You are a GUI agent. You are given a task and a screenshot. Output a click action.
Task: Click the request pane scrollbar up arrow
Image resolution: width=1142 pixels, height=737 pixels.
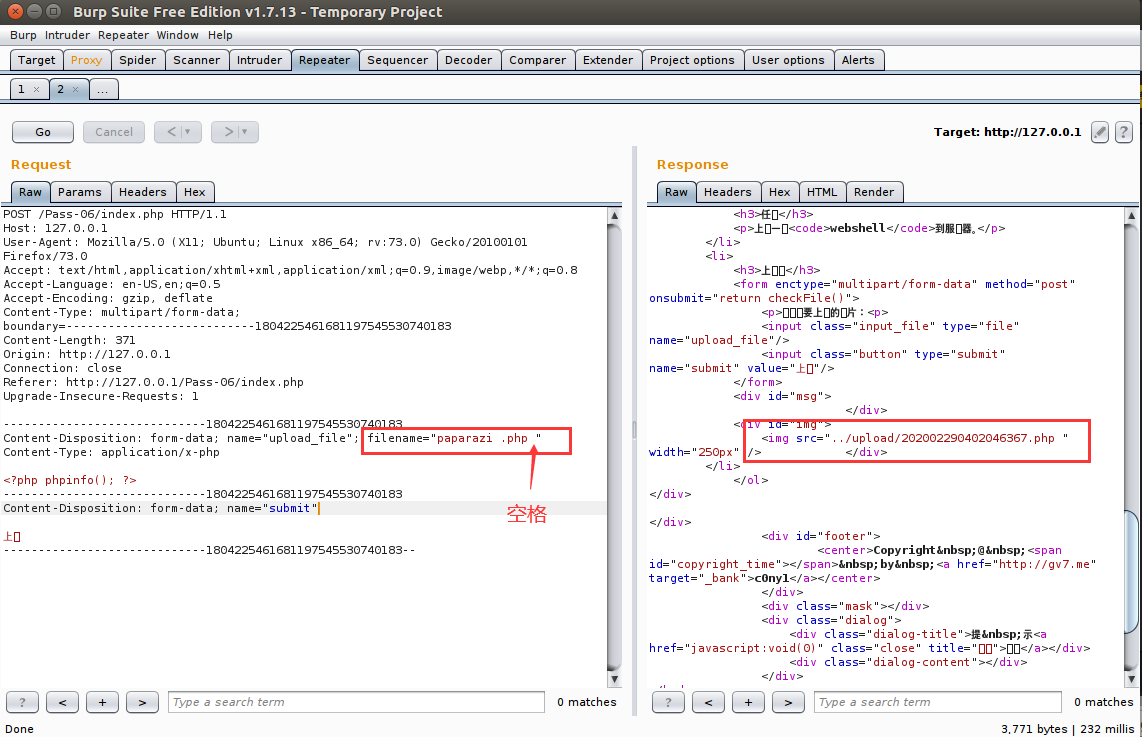tap(614, 216)
